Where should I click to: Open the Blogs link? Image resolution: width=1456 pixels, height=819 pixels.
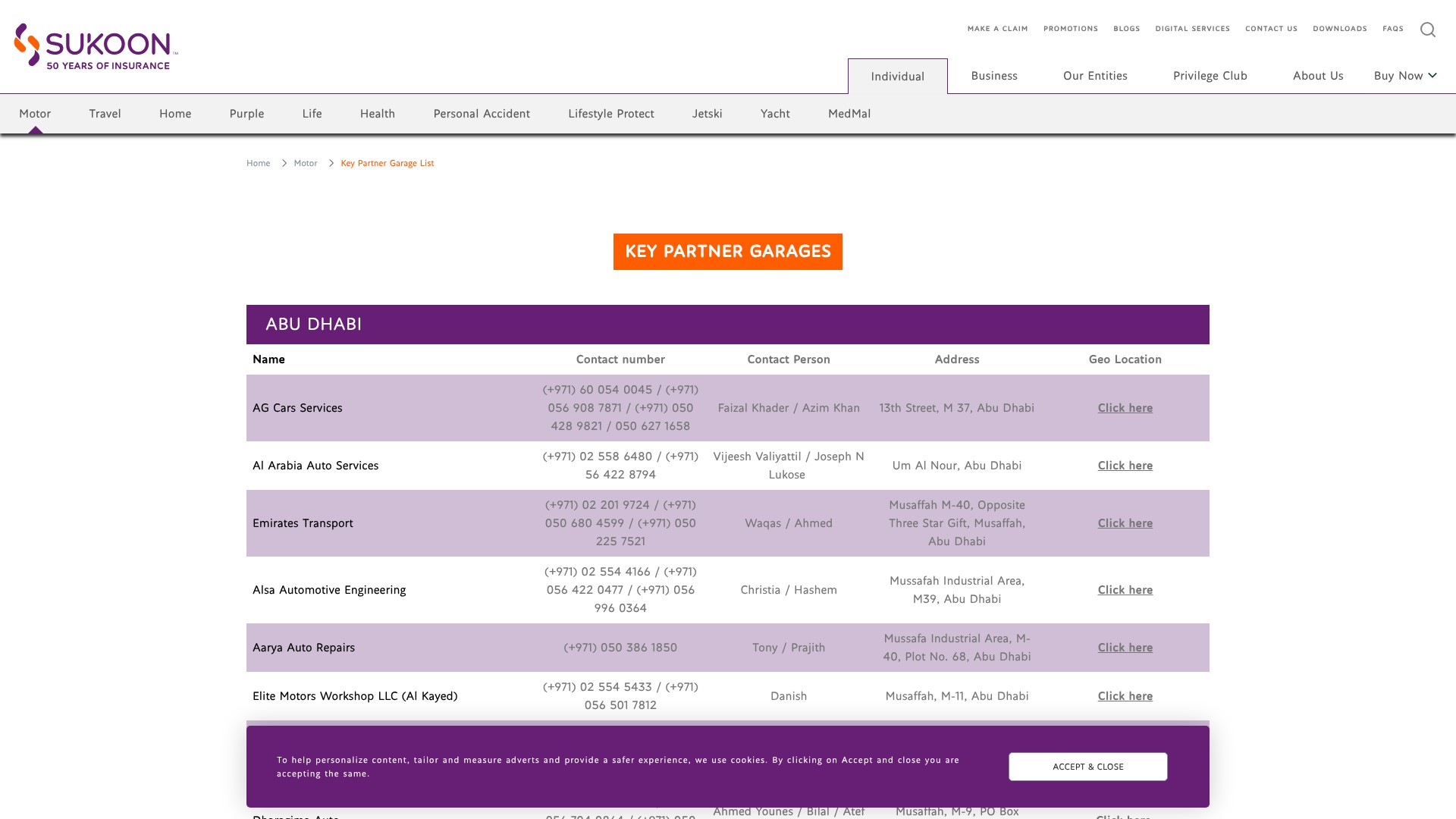(x=1127, y=29)
